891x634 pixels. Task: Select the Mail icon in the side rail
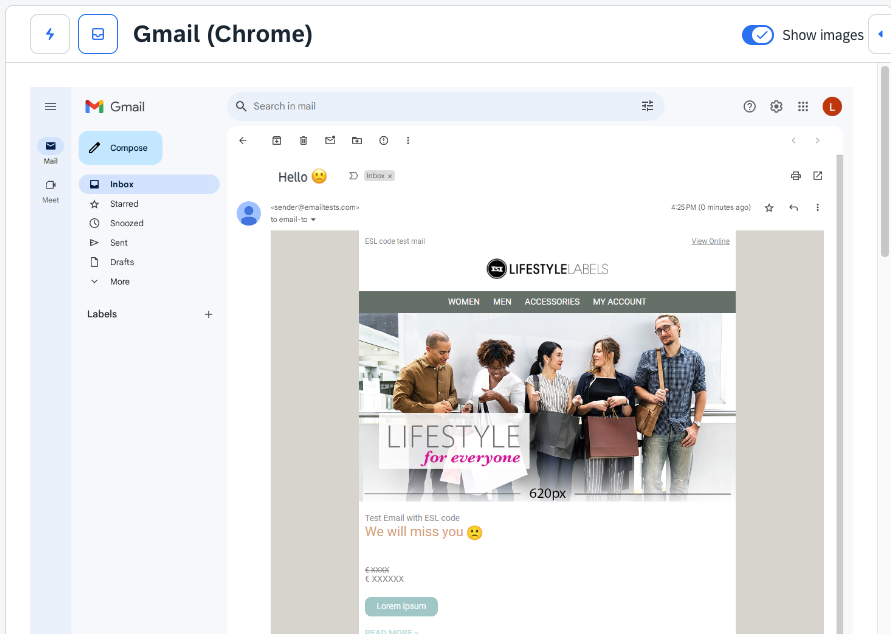tap(51, 146)
